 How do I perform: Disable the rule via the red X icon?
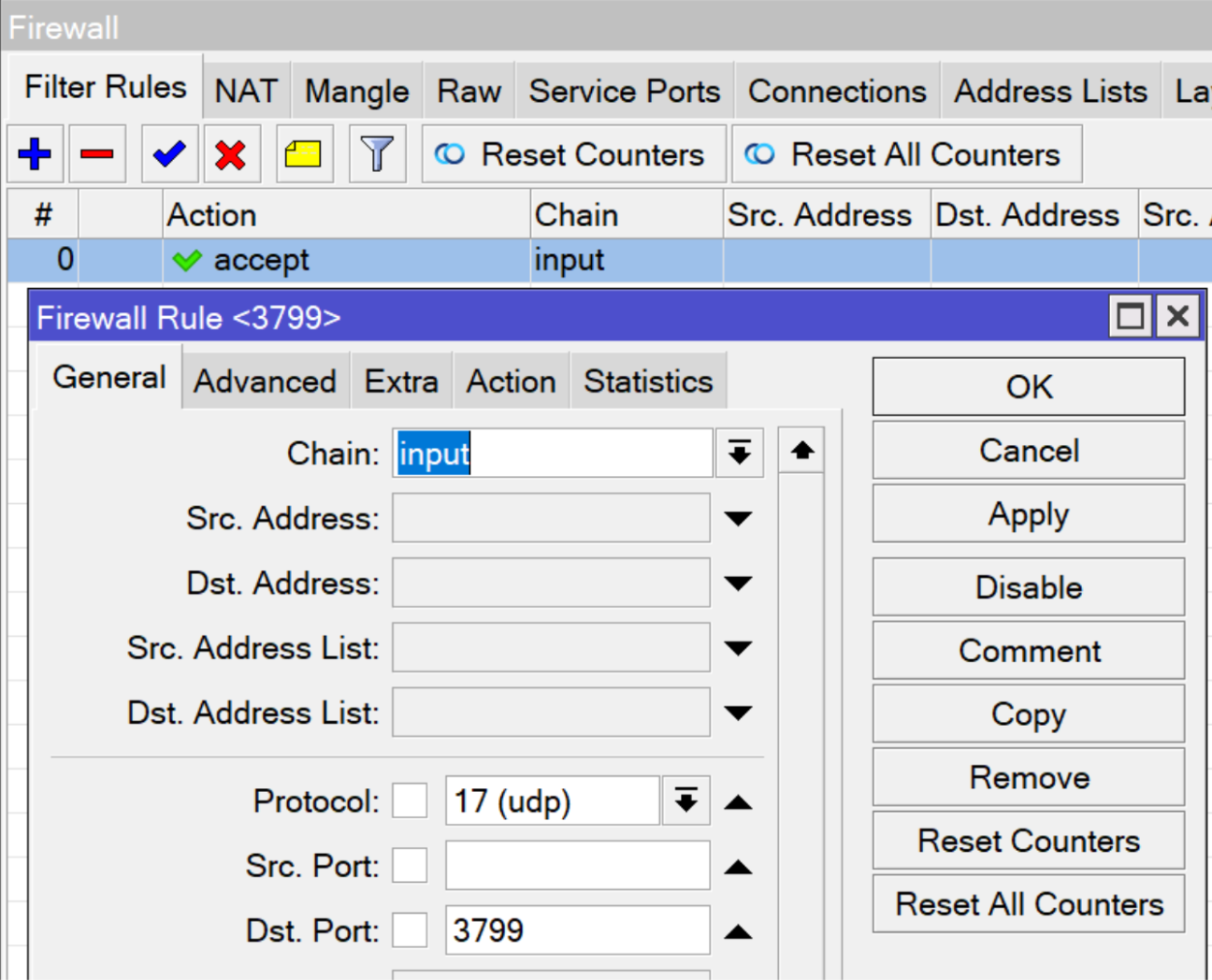click(231, 153)
